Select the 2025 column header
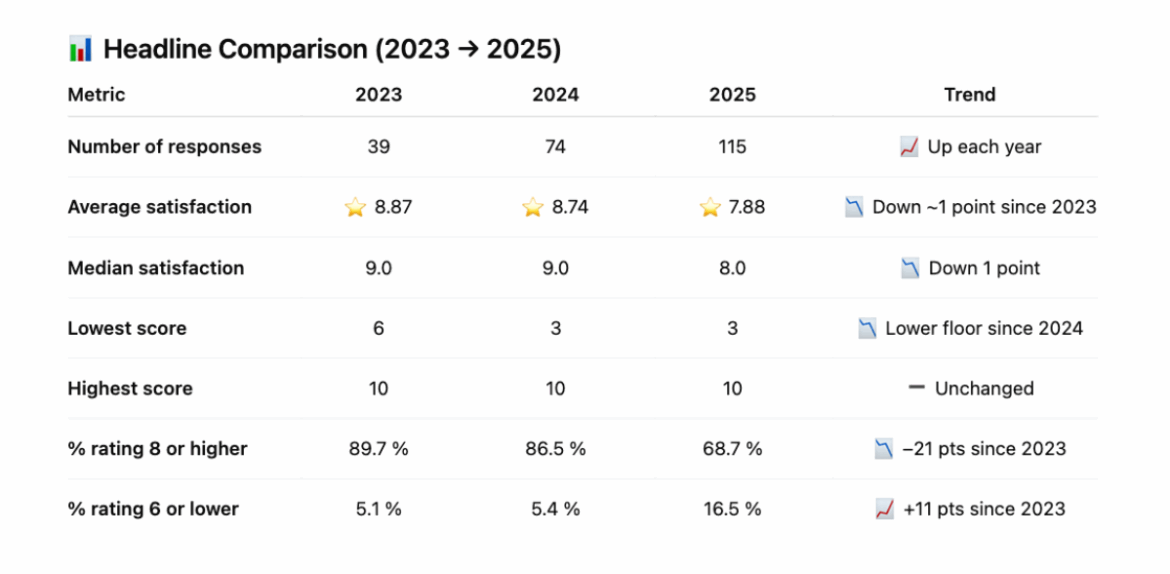The image size is (1170, 574). (x=732, y=95)
